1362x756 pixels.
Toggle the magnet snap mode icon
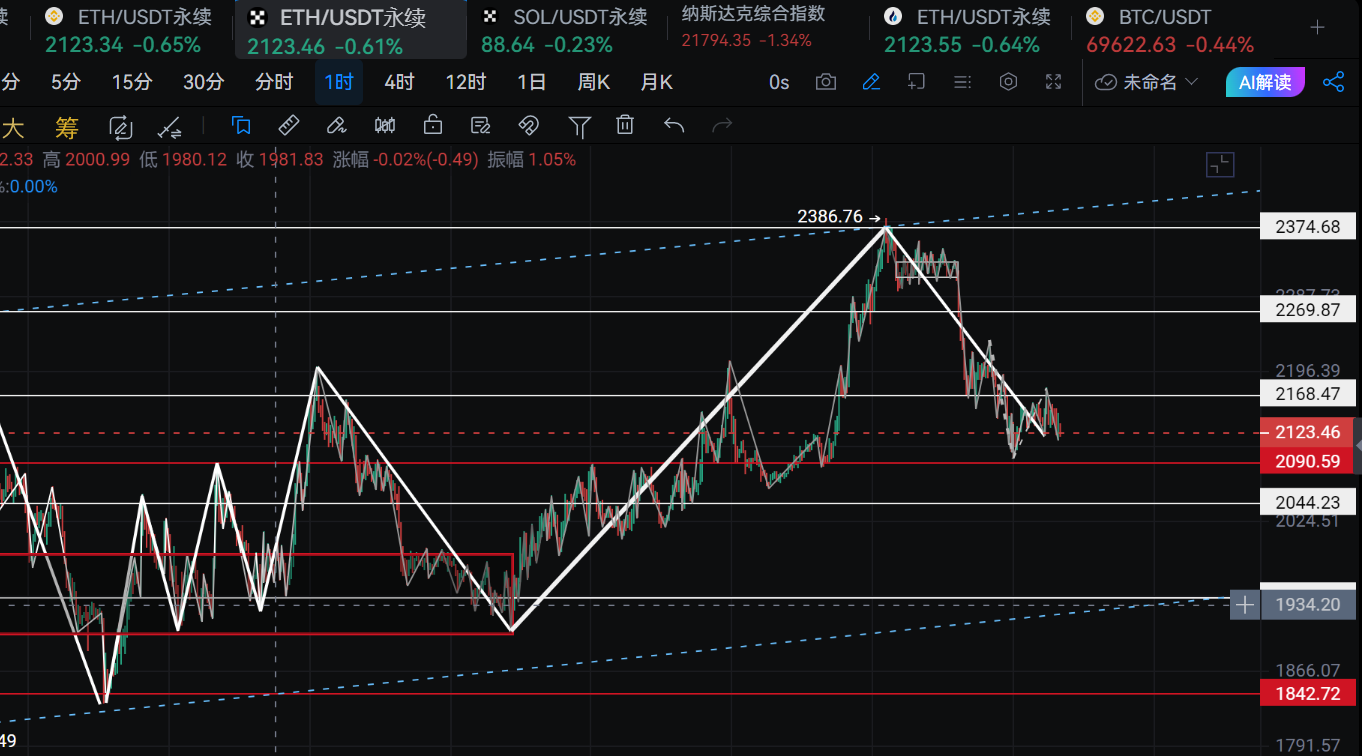coord(528,125)
